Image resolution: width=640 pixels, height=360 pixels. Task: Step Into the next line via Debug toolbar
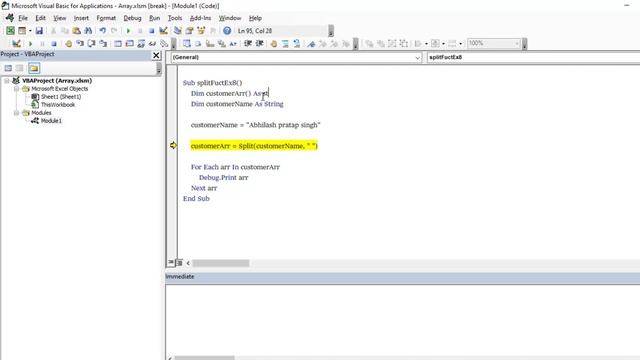click(80, 43)
